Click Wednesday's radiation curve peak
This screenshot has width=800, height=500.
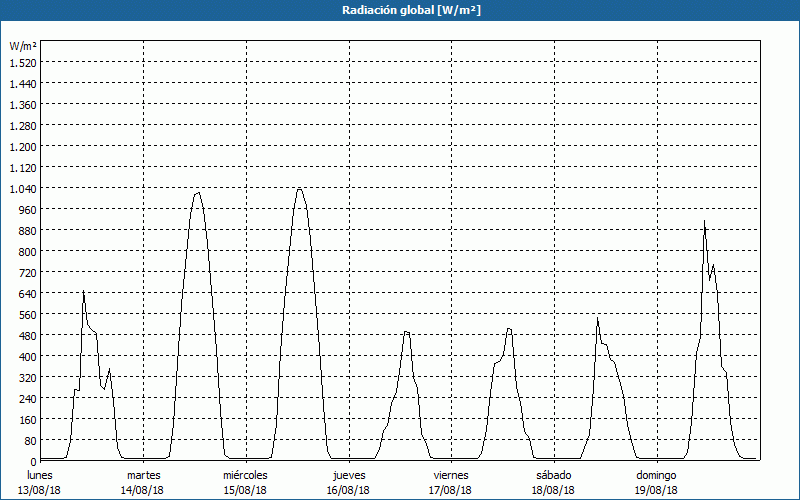(x=299, y=189)
